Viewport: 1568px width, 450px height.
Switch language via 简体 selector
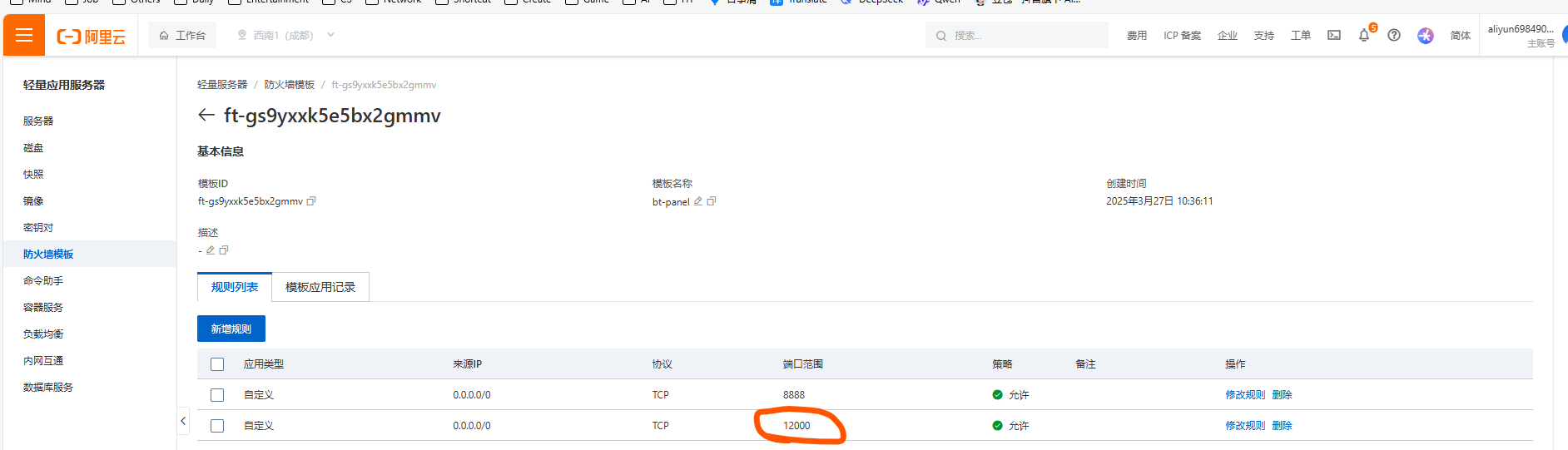[1461, 36]
